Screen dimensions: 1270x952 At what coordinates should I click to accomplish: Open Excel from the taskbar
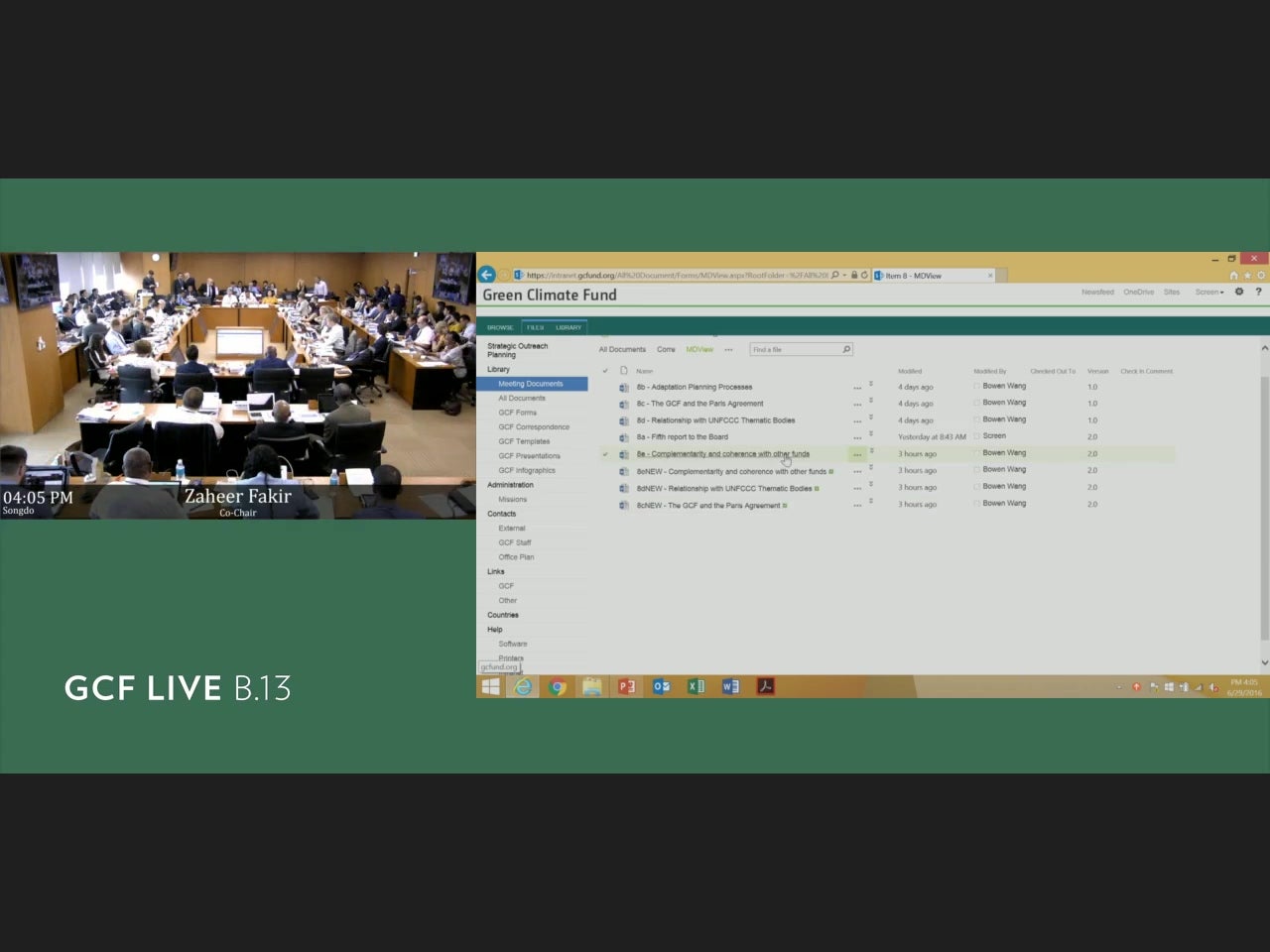(x=697, y=686)
